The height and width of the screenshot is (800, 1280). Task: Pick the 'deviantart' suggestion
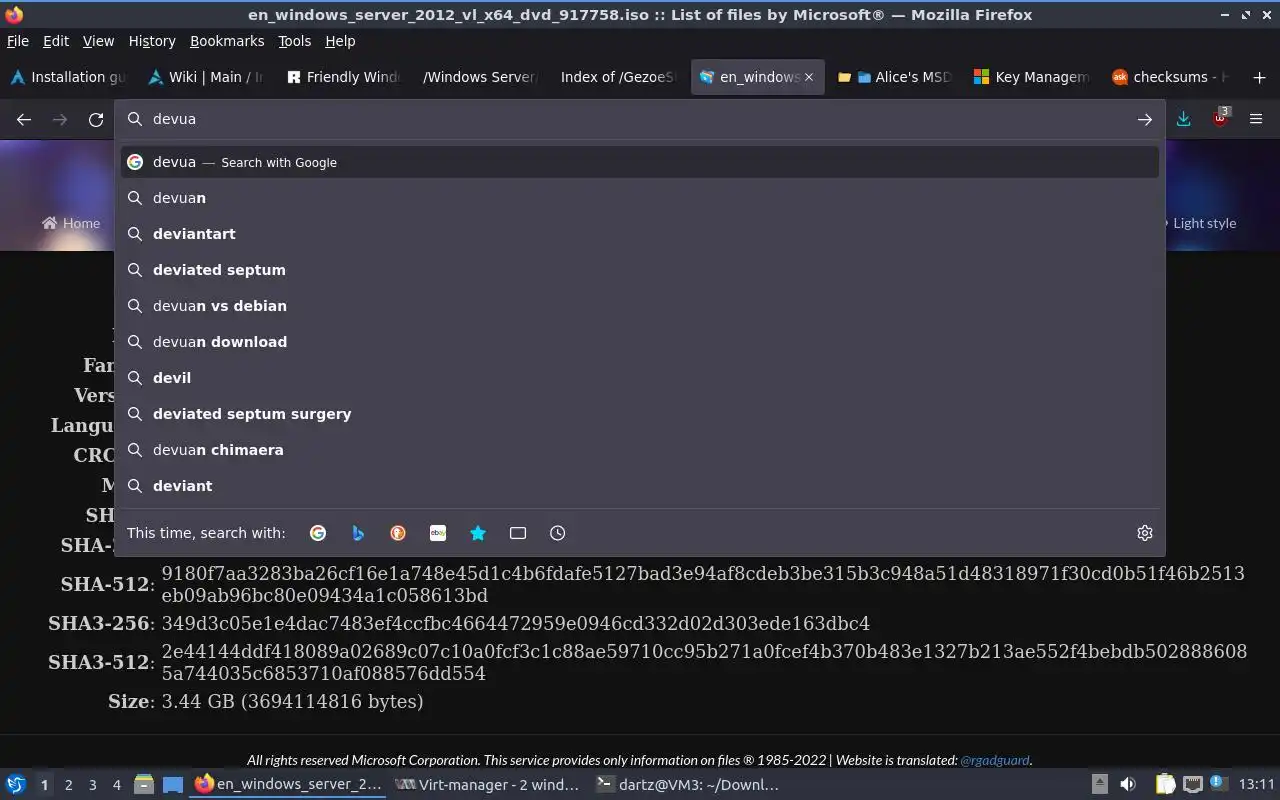[x=640, y=234]
